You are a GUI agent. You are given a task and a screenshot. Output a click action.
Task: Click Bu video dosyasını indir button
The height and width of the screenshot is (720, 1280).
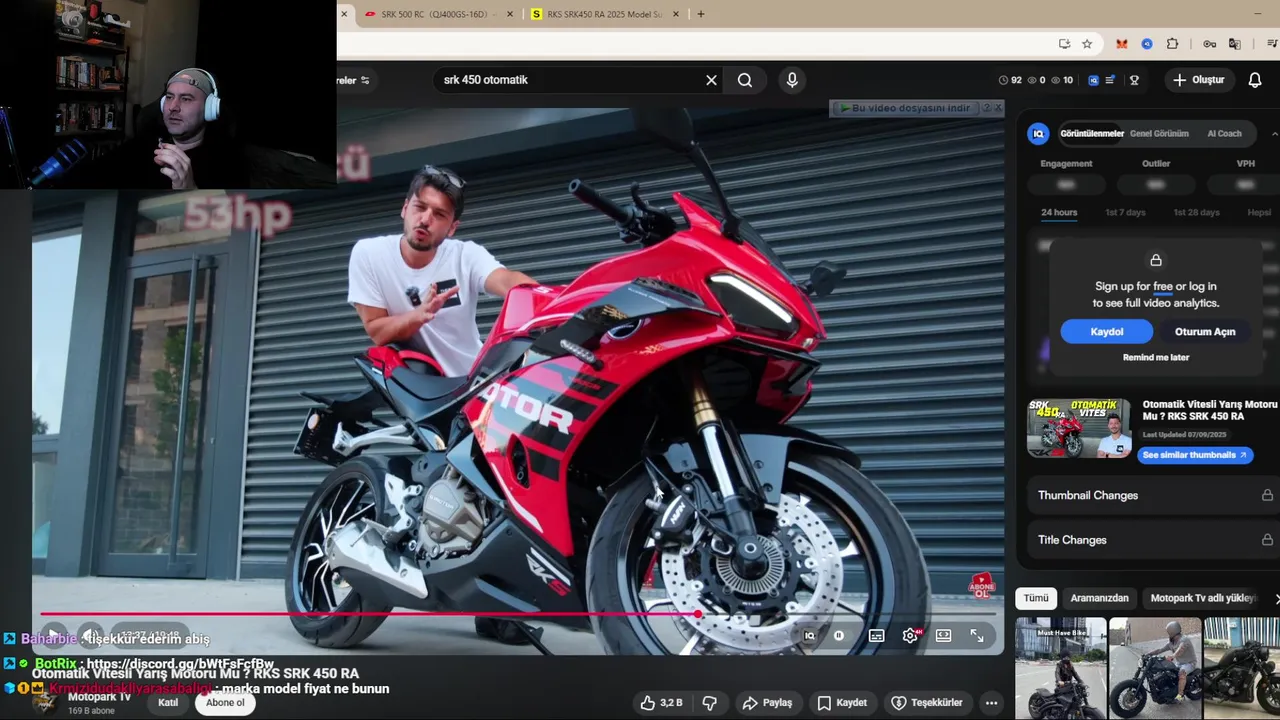(x=904, y=108)
